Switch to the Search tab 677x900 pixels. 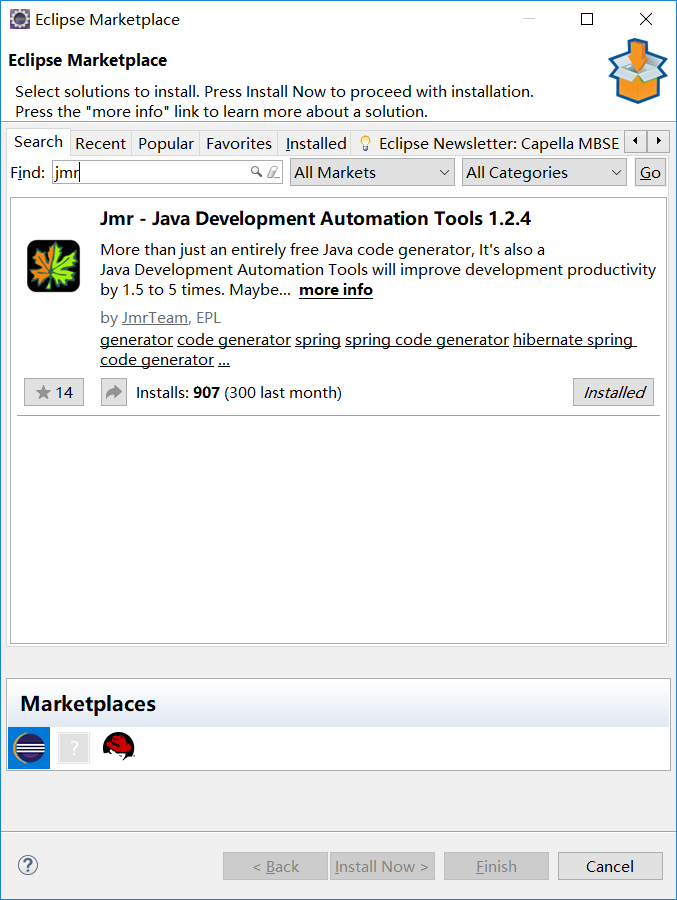(38, 142)
